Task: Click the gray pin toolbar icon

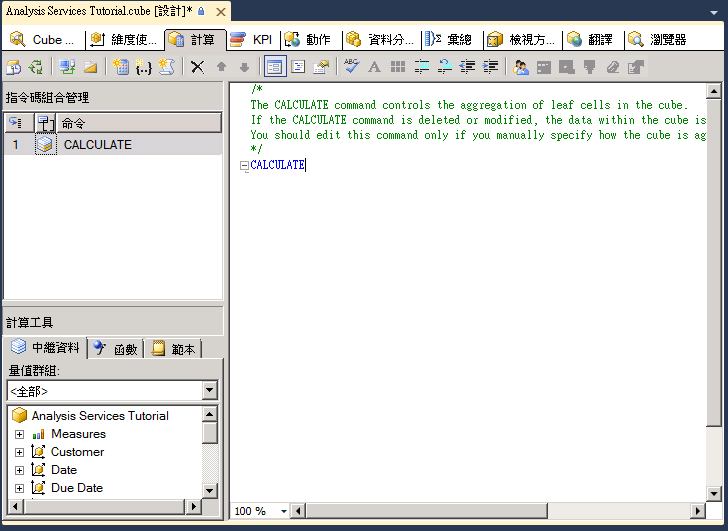Action: coord(590,67)
